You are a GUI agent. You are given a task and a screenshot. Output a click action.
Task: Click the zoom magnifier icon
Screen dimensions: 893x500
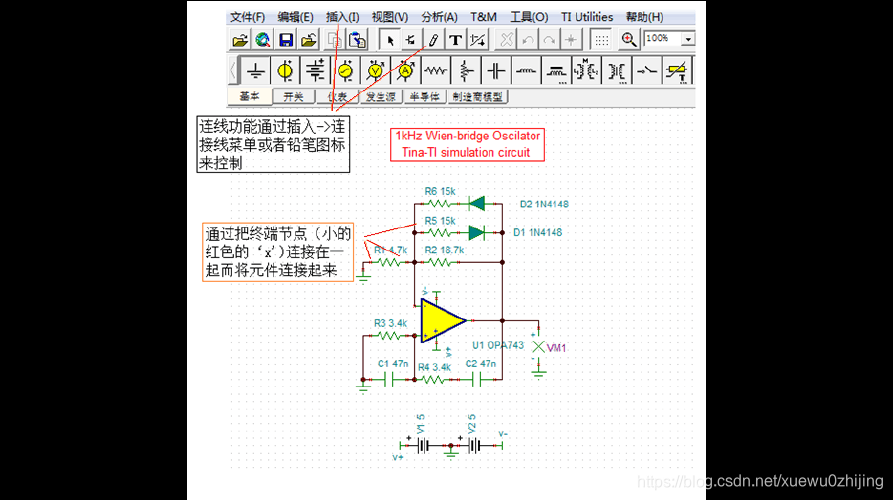click(629, 40)
